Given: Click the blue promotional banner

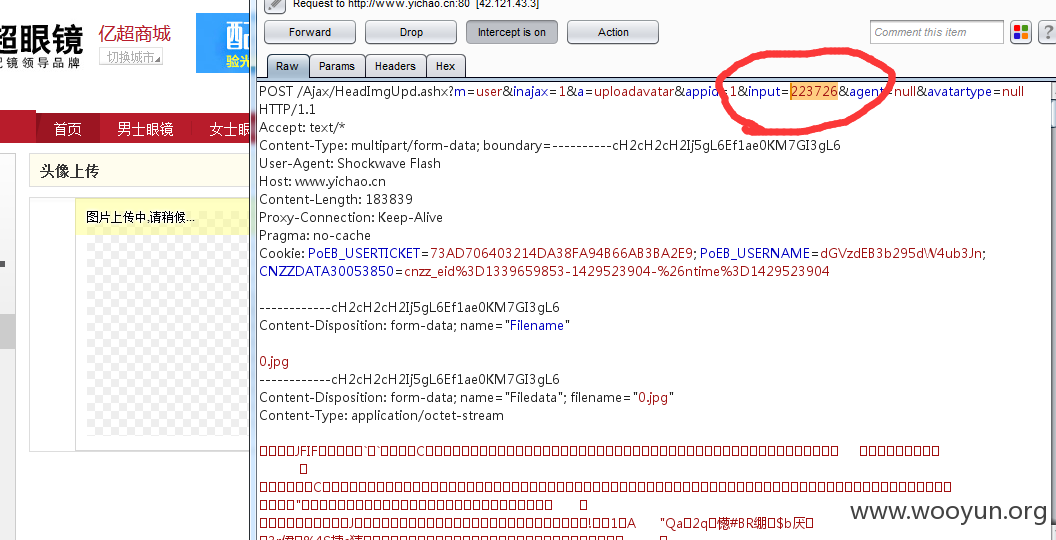Looking at the screenshot, I should coord(223,43).
